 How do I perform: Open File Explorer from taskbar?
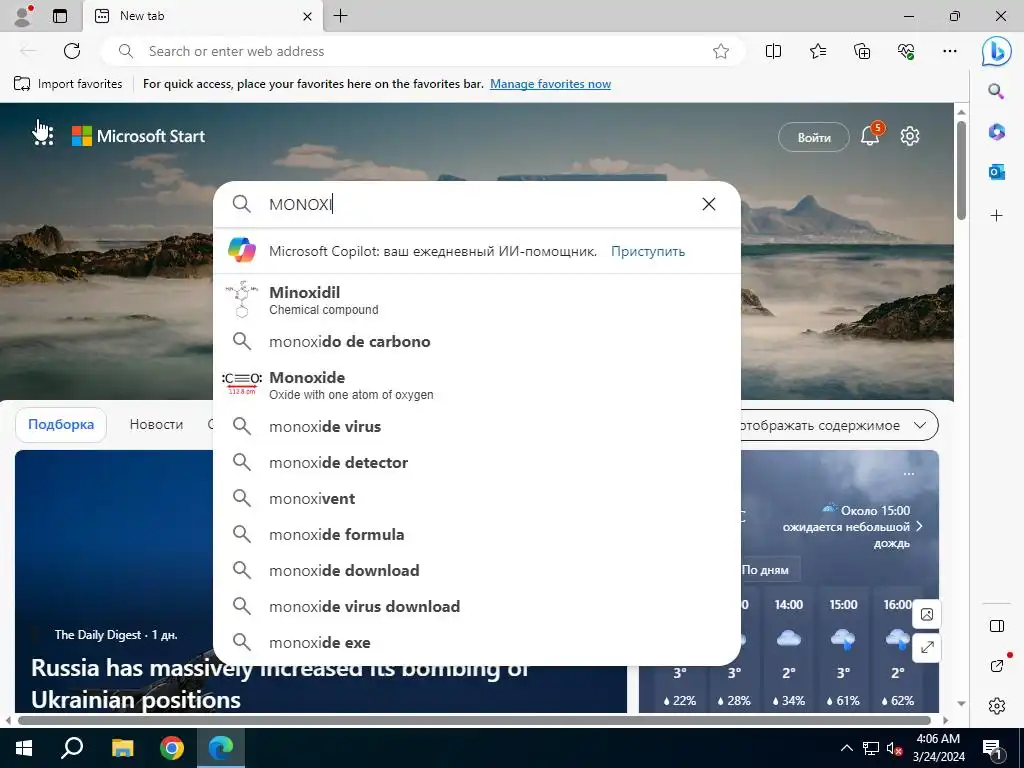point(122,748)
